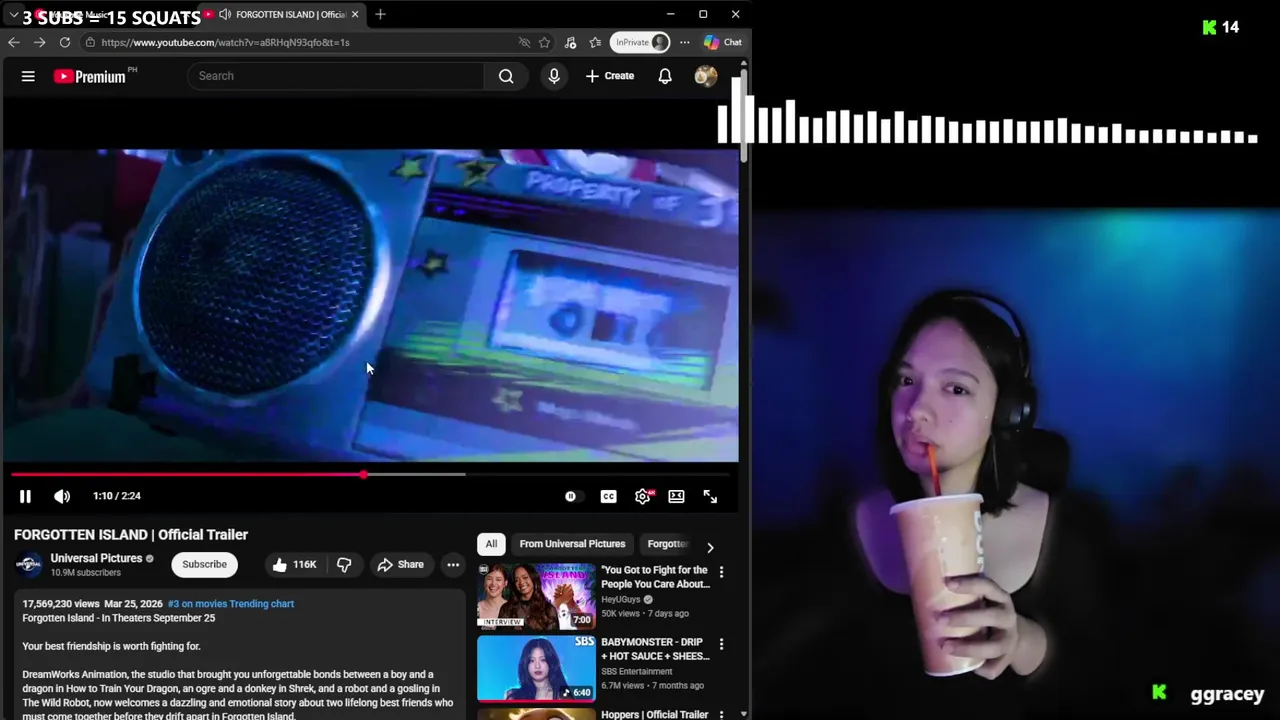The image size is (1280, 720).
Task: Click the "10.9M subscribers" text
Action: pyautogui.click(x=86, y=573)
